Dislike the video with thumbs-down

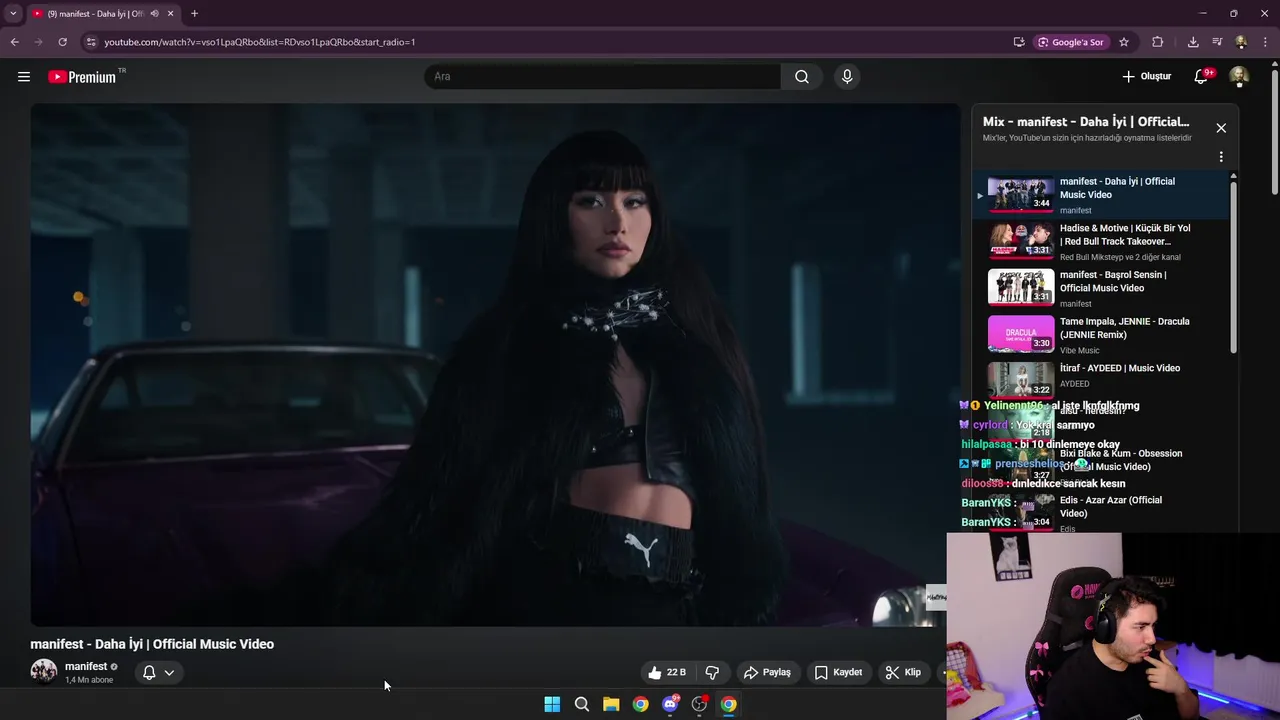[x=712, y=672]
